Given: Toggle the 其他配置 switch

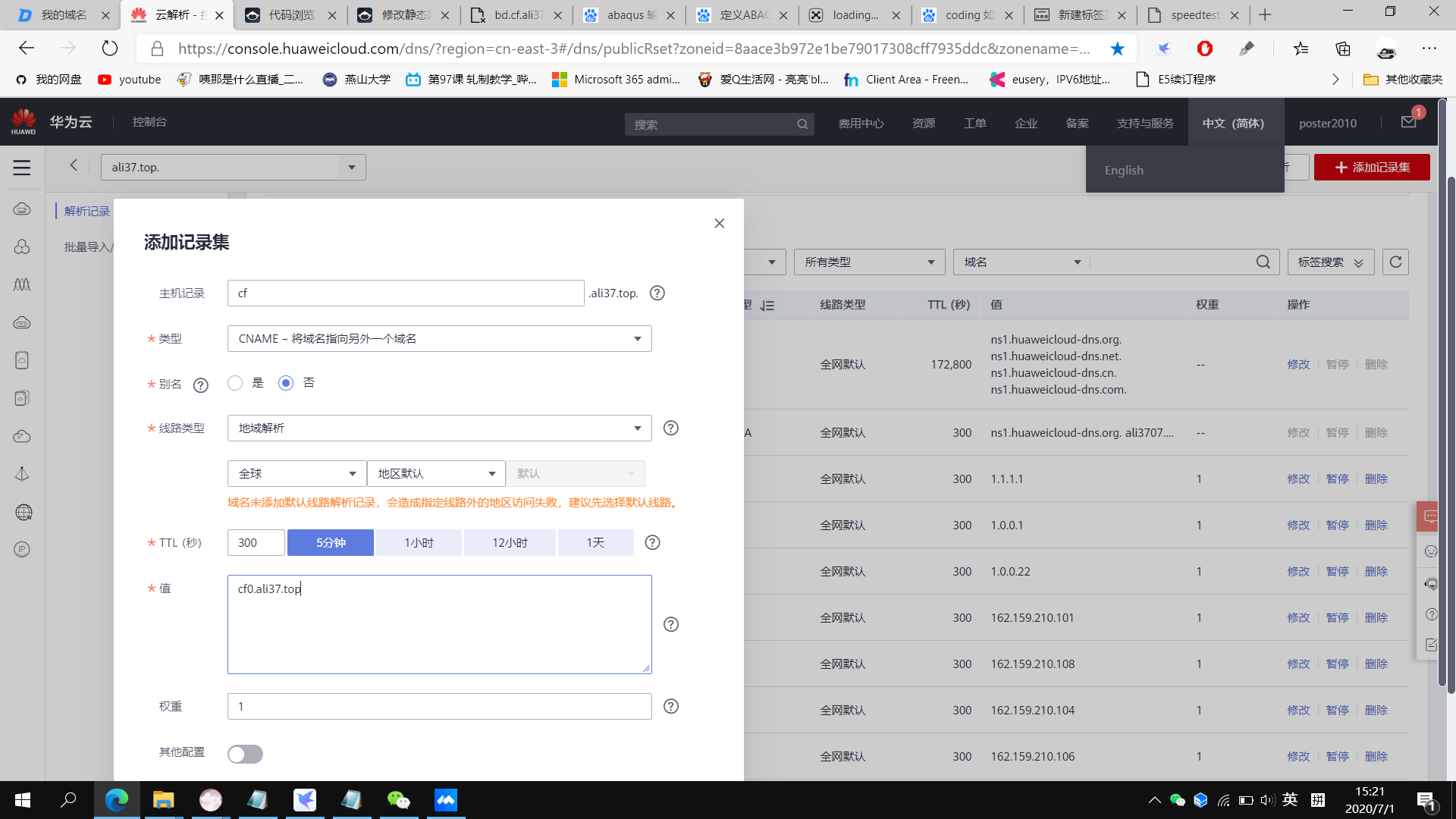Looking at the screenshot, I should pyautogui.click(x=245, y=754).
